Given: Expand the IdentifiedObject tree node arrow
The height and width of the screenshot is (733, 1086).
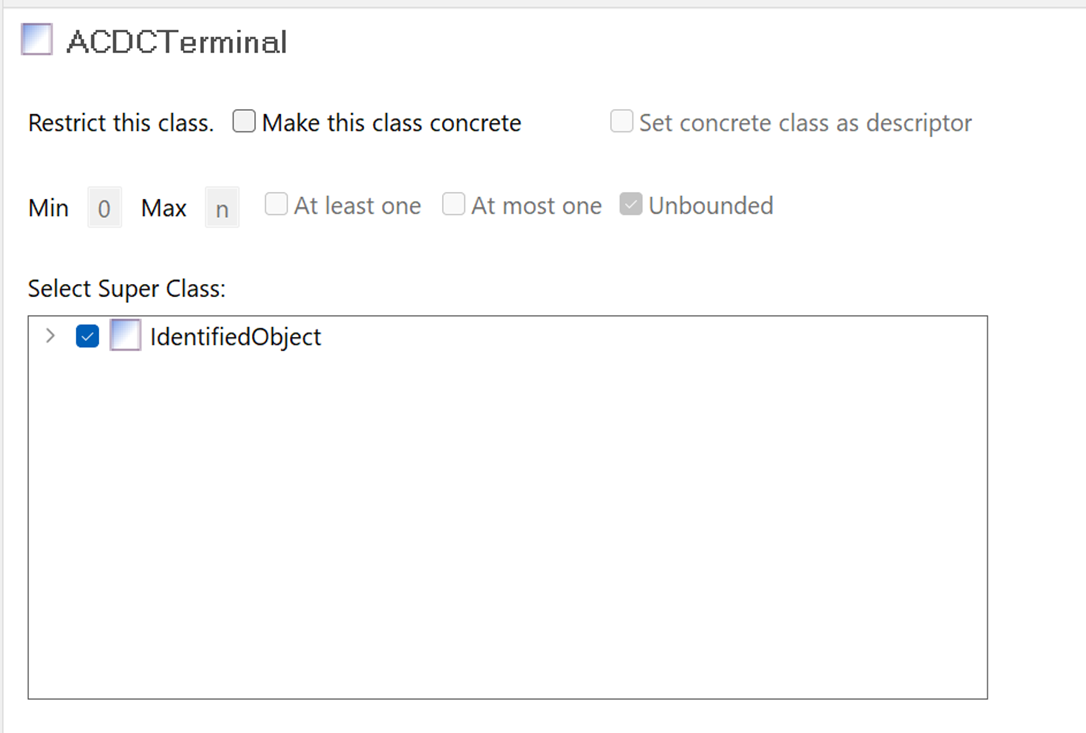Looking at the screenshot, I should [x=50, y=336].
